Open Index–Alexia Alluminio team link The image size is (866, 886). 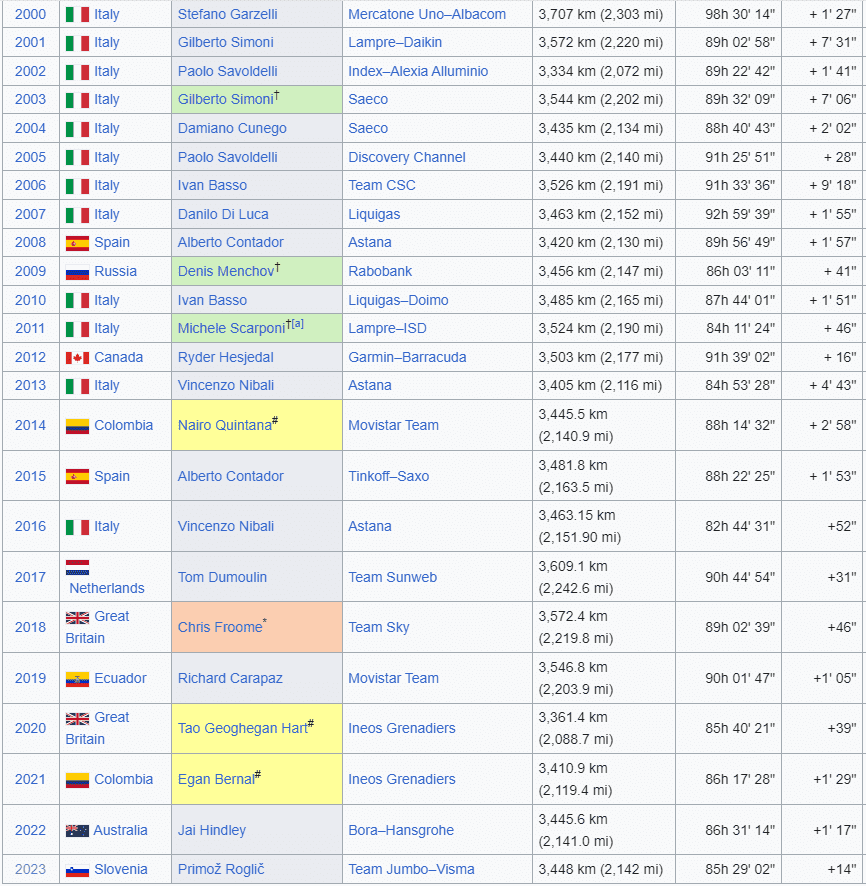click(418, 71)
